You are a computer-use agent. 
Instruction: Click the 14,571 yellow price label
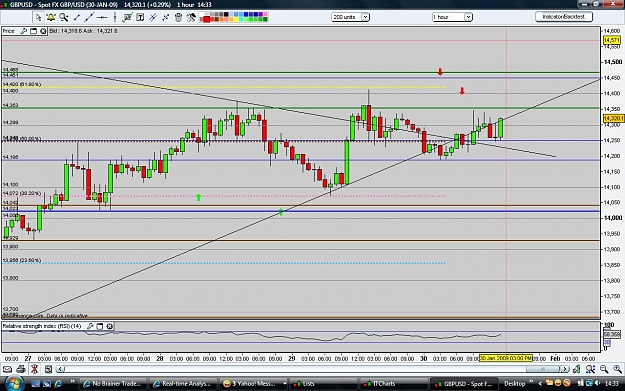point(611,40)
